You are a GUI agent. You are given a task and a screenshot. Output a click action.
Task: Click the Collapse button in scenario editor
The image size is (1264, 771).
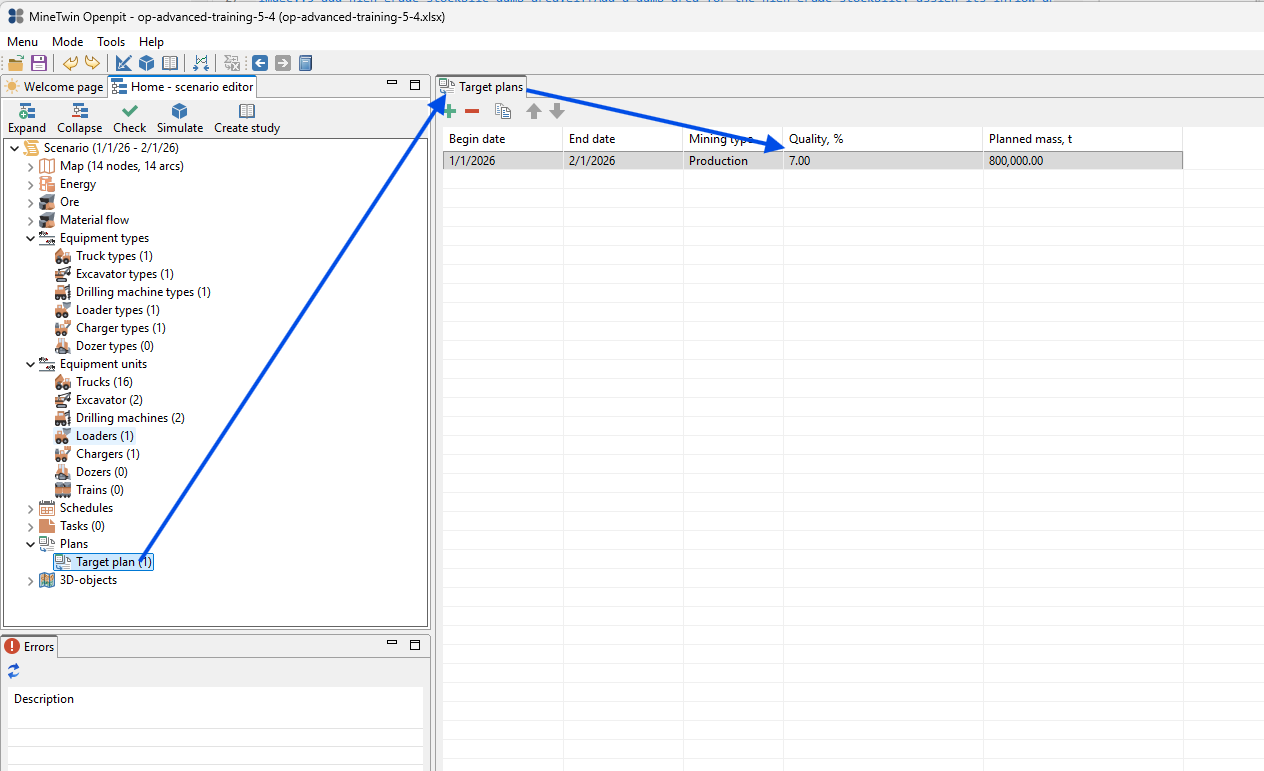(79, 118)
